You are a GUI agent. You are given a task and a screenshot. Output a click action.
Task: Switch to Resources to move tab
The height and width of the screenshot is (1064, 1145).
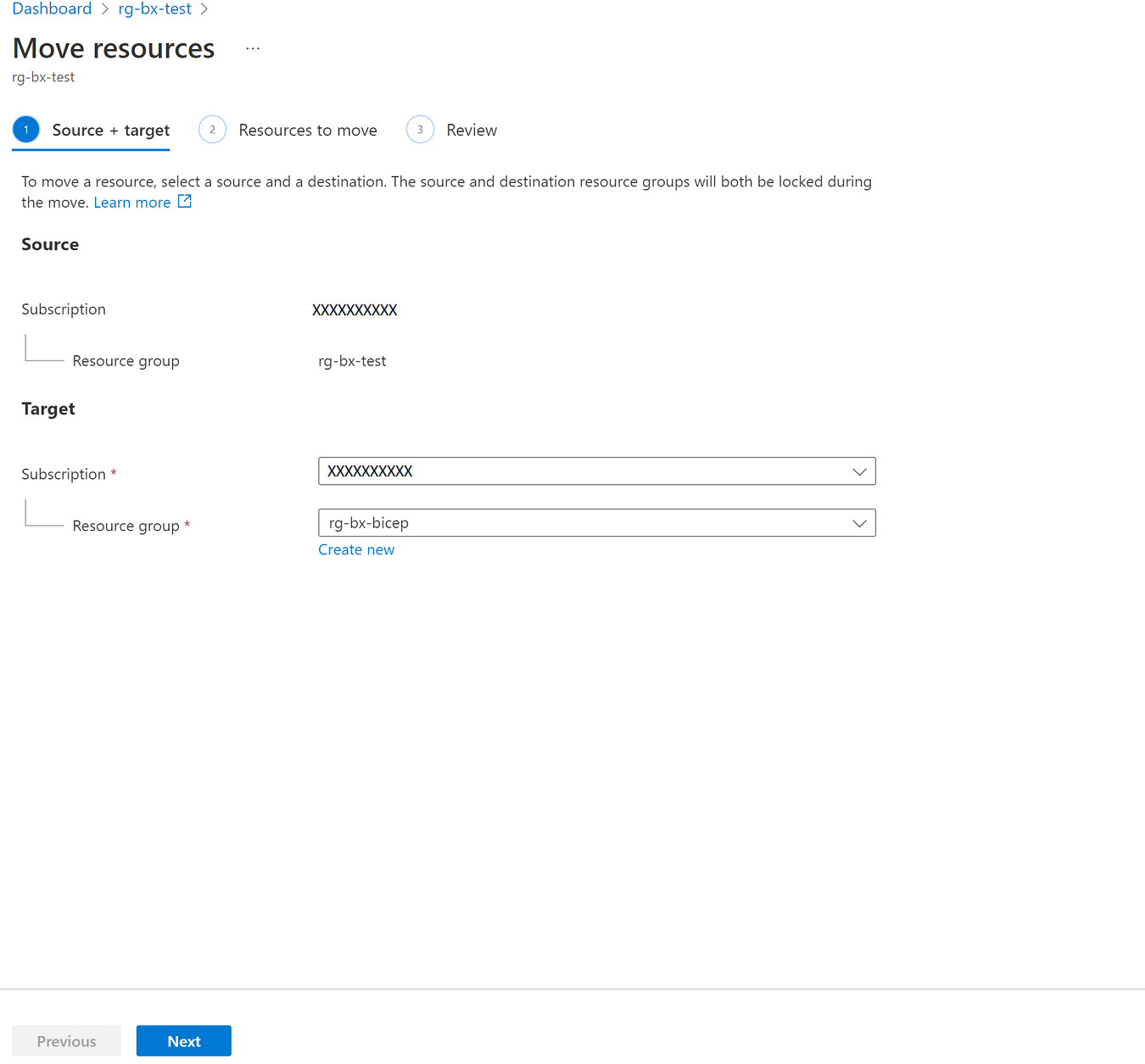[x=288, y=130]
